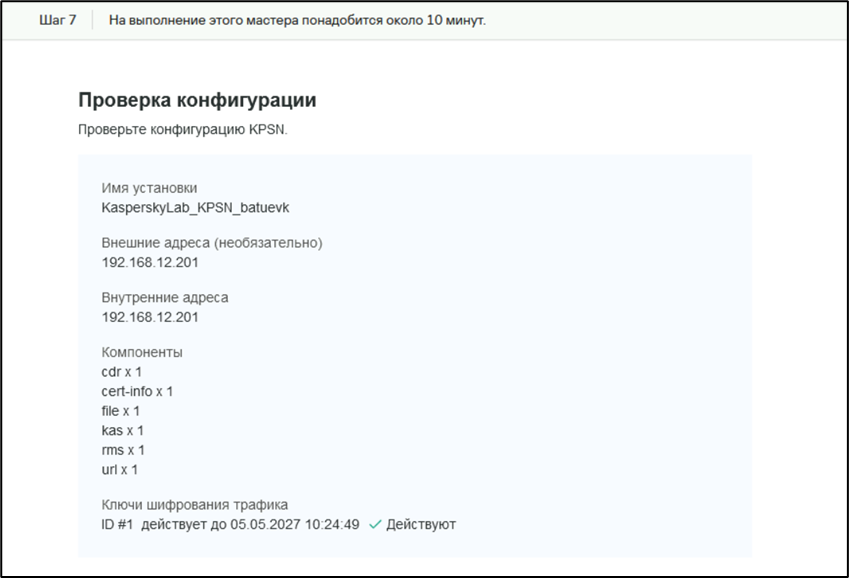Viewport: 849px width, 578px height.
Task: Click the "Компоненты" section label
Action: 142,353
